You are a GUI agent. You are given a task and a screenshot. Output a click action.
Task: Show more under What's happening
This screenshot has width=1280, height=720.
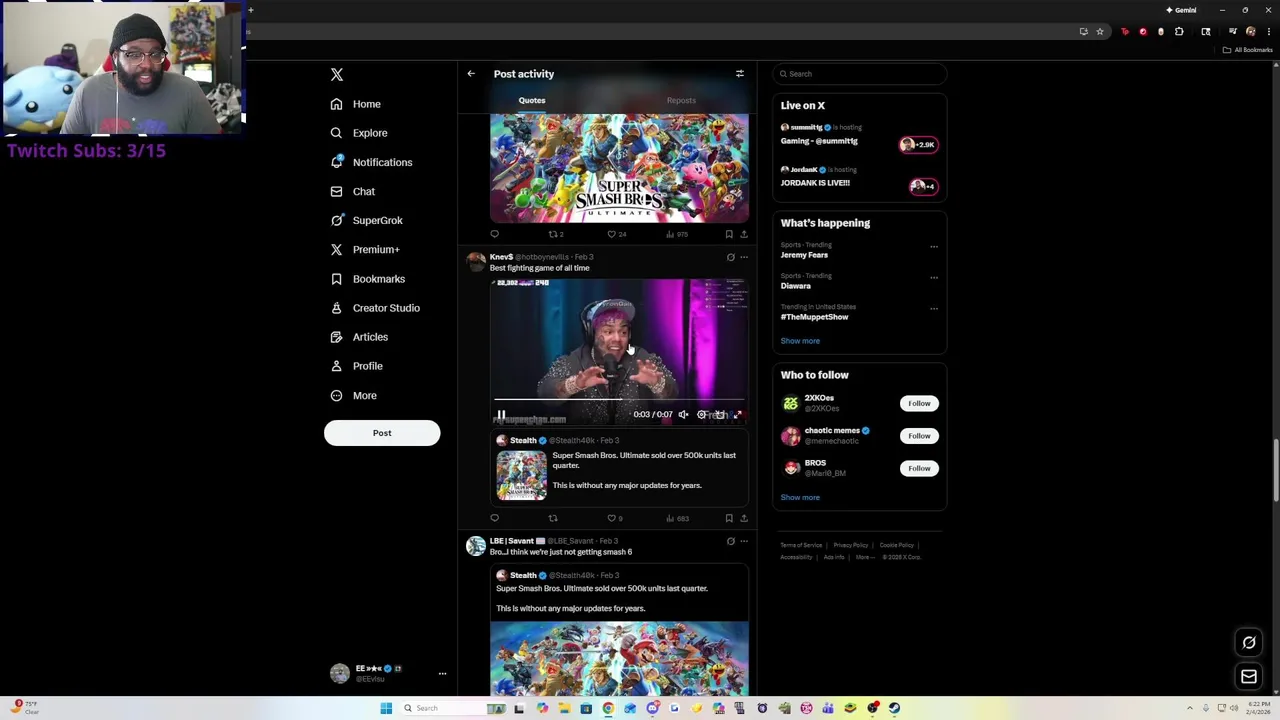coord(800,341)
